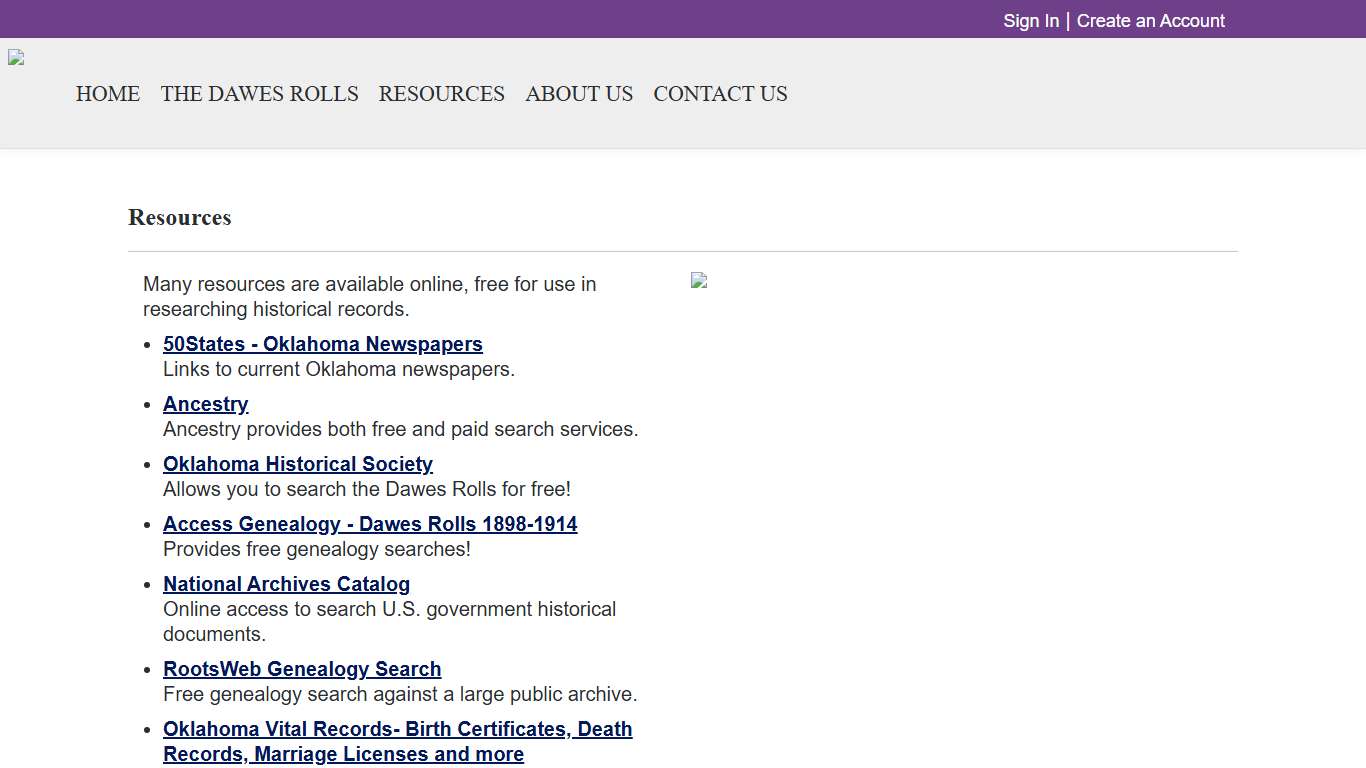This screenshot has width=1366, height=768.
Task: Select Create an Account
Action: pyautogui.click(x=1151, y=20)
